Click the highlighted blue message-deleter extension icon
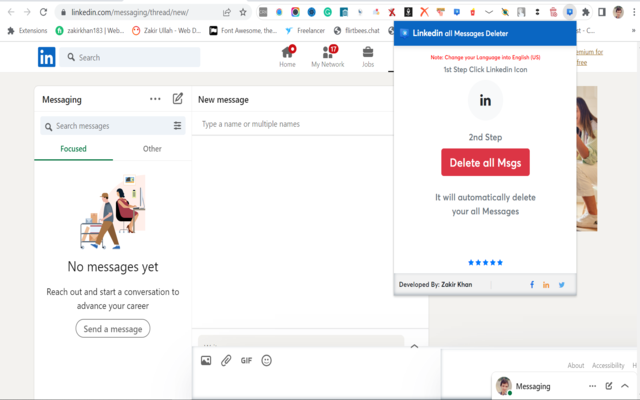This screenshot has width=640, height=400. (569, 12)
